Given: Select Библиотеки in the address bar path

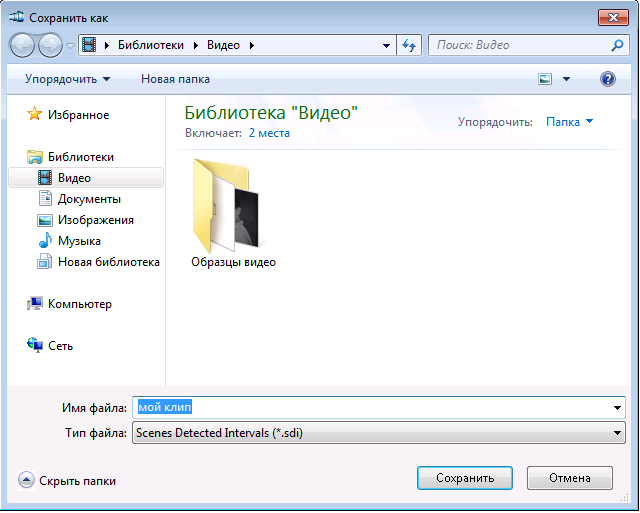Looking at the screenshot, I should (x=151, y=45).
